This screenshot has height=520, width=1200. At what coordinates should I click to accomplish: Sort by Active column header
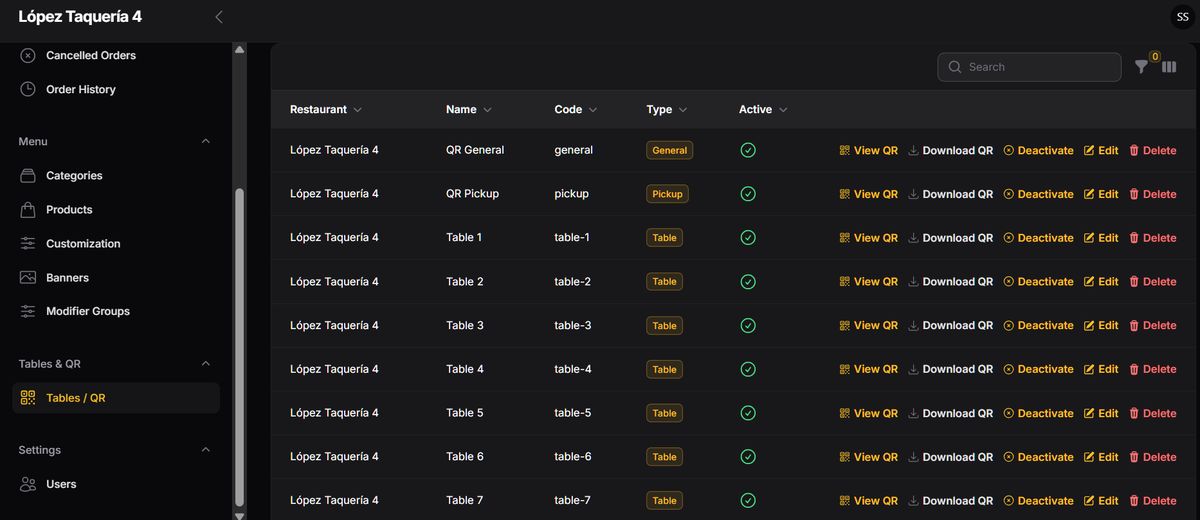763,109
